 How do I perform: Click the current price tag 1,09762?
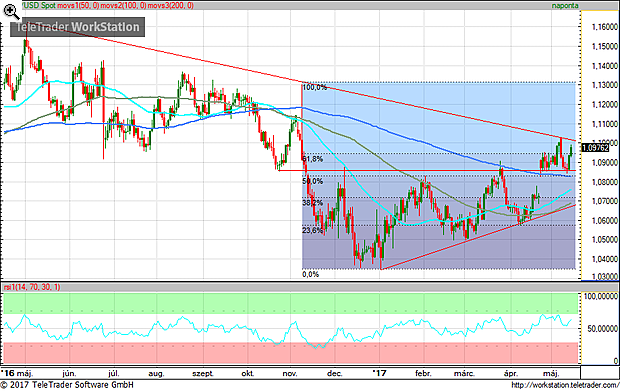[x=595, y=148]
